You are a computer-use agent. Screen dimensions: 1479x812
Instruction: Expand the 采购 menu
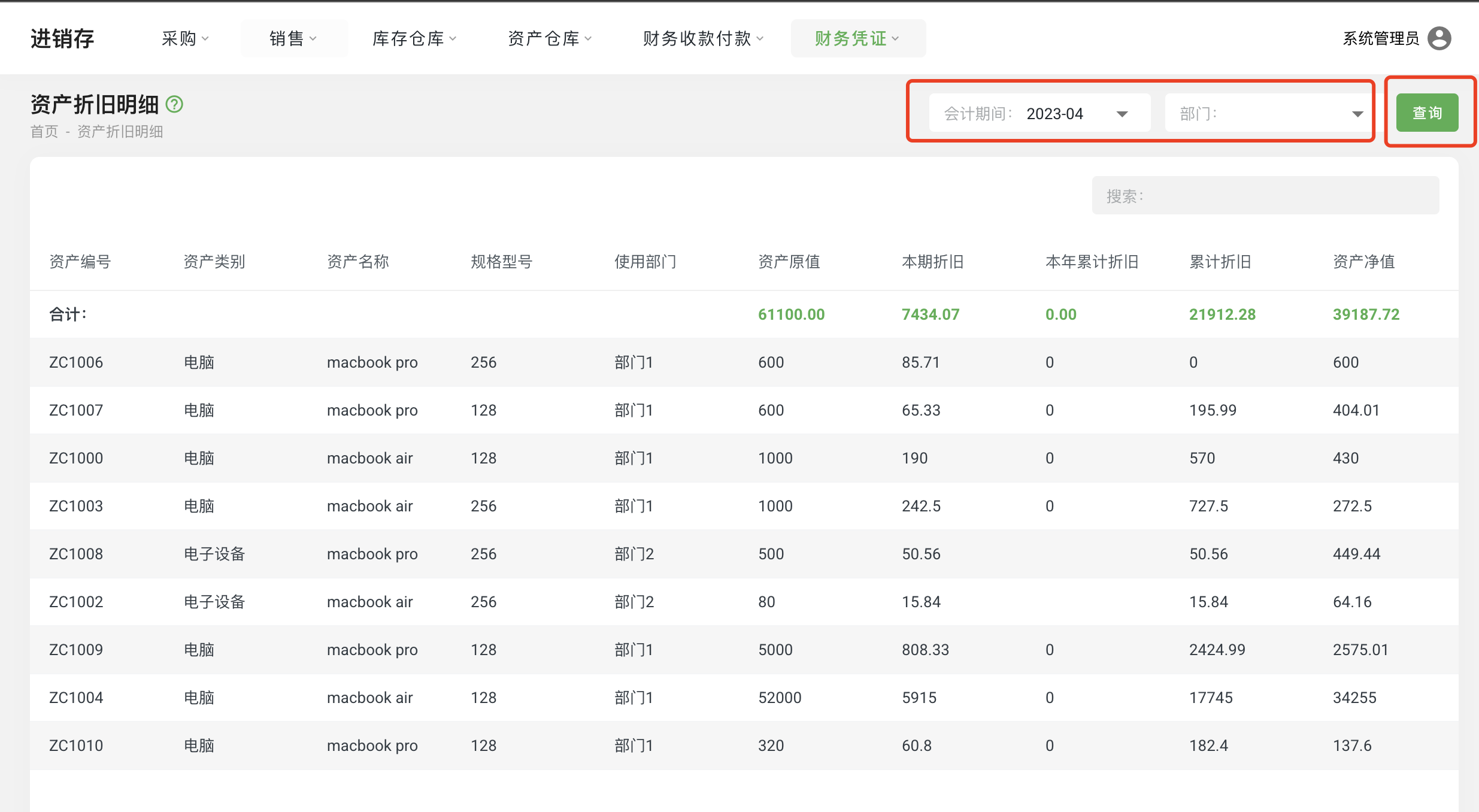coord(185,38)
